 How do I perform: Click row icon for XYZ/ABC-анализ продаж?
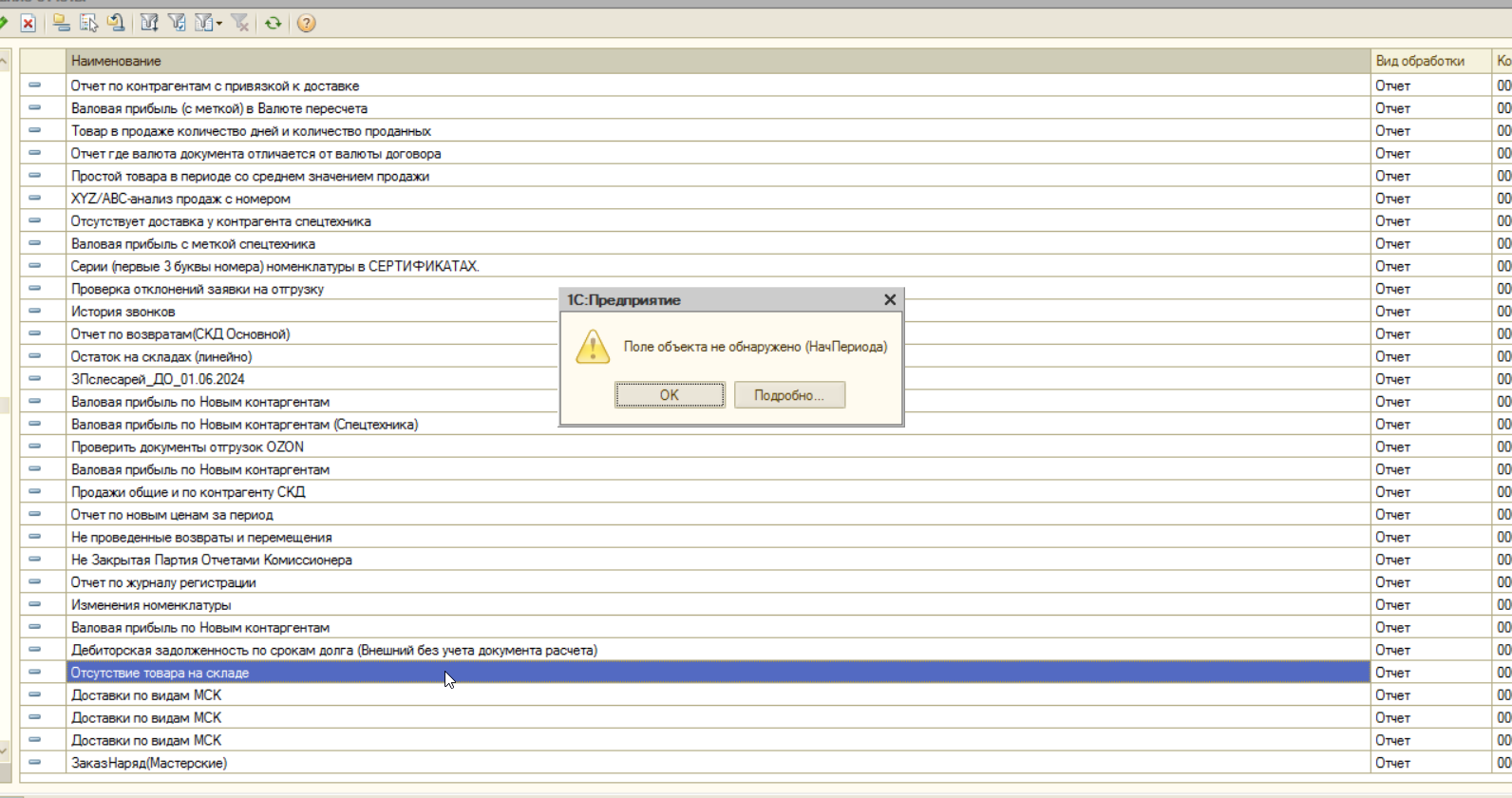[x=35, y=199]
